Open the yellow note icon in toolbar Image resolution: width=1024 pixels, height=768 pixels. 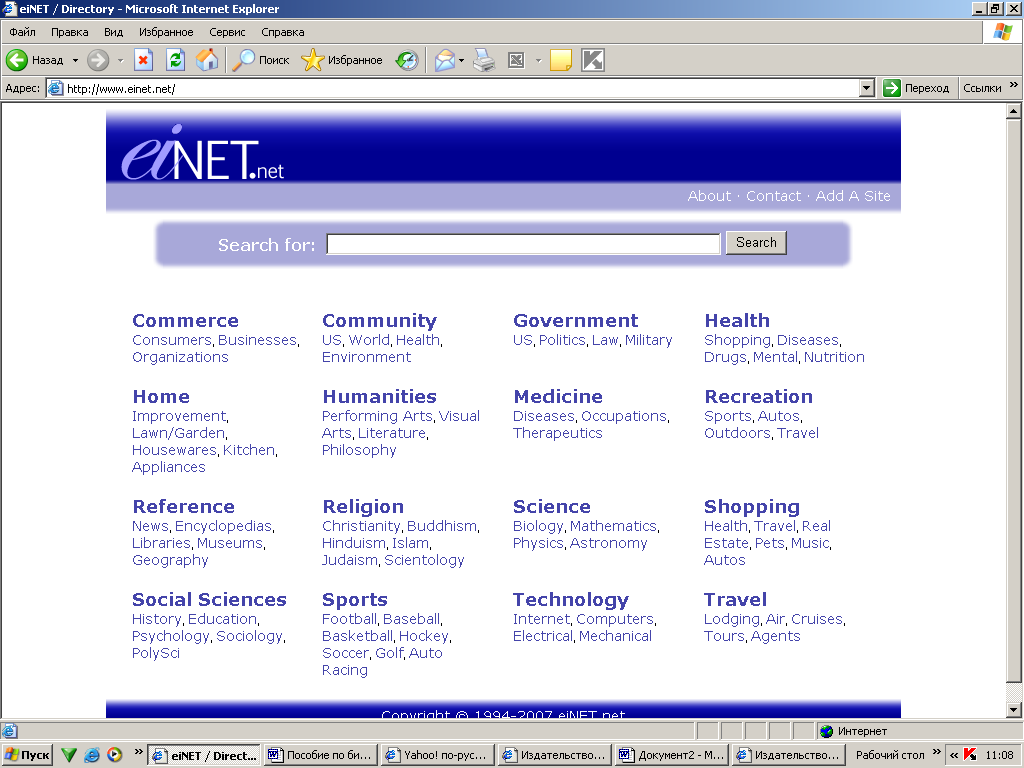(561, 60)
